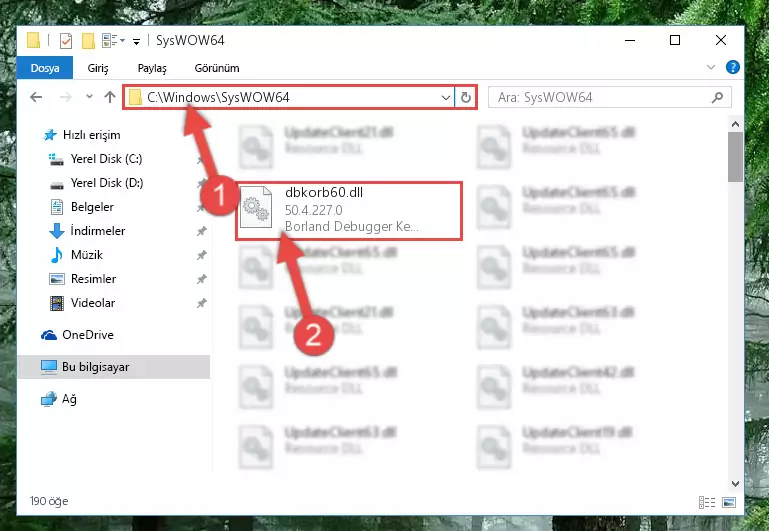
Task: Go up one folder level
Action: 110,97
